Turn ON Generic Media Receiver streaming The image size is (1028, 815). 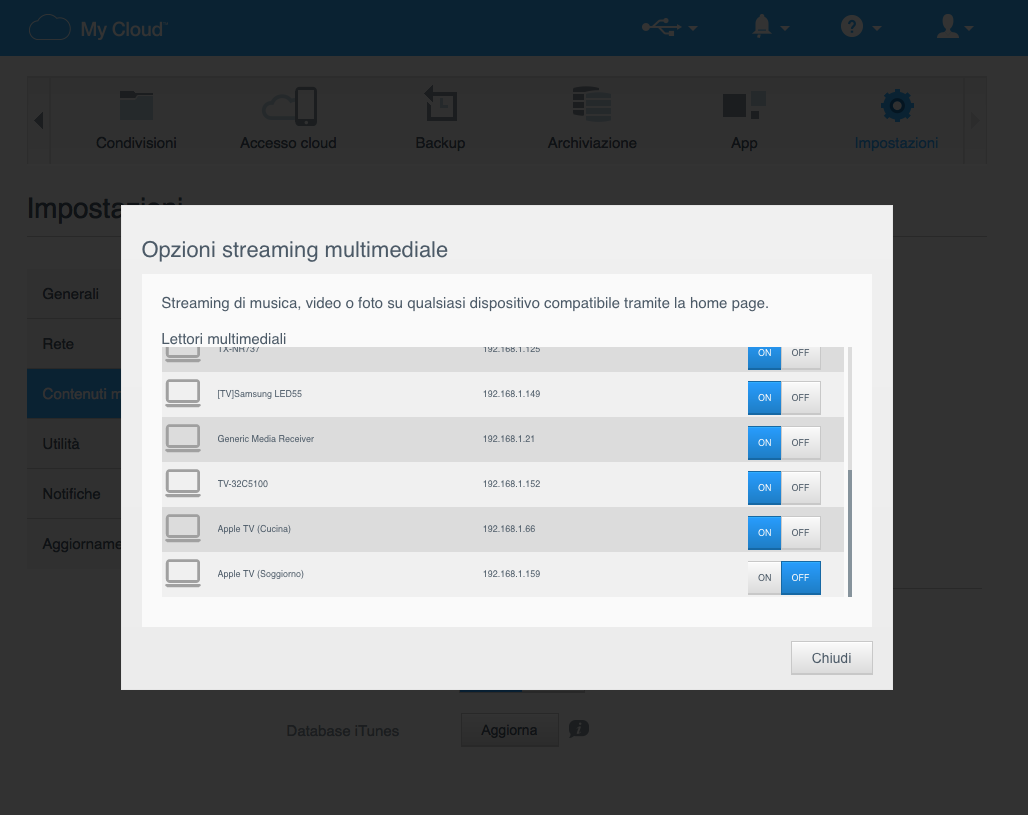pyautogui.click(x=764, y=443)
